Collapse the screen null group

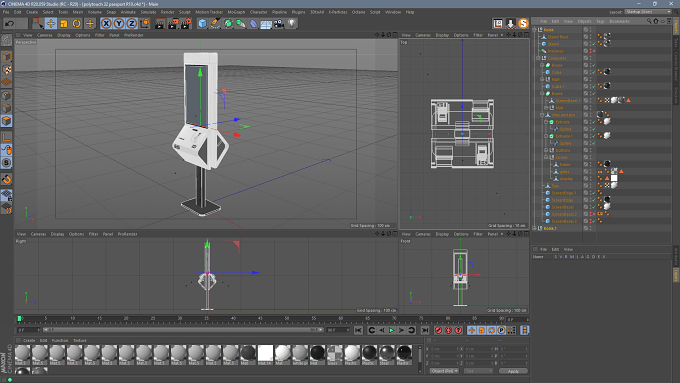pos(546,157)
